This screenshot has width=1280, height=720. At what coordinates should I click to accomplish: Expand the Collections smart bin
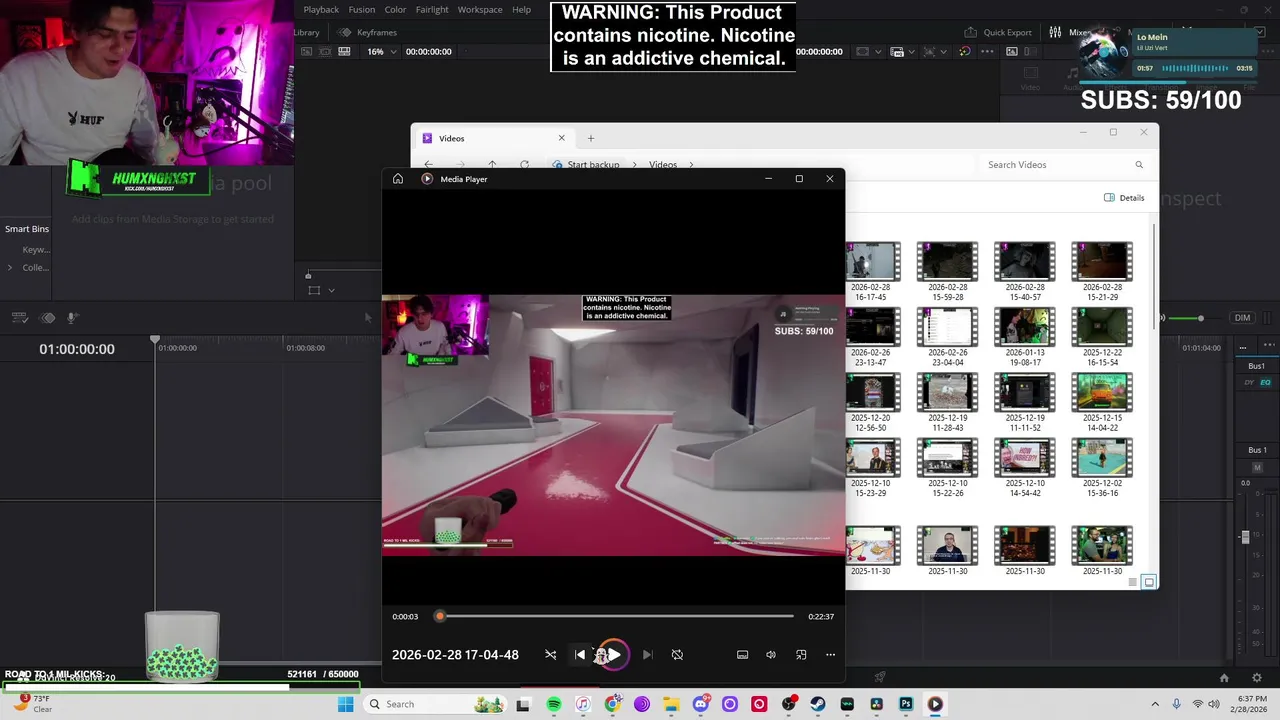click(x=10, y=267)
